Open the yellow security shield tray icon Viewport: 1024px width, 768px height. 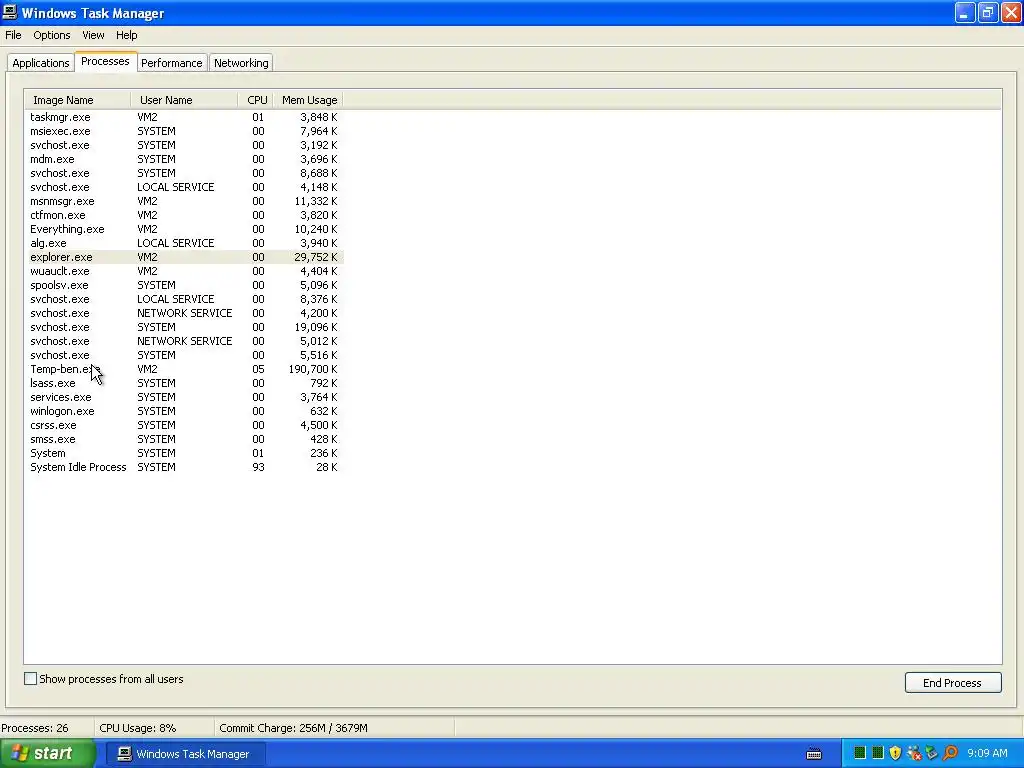coord(895,753)
